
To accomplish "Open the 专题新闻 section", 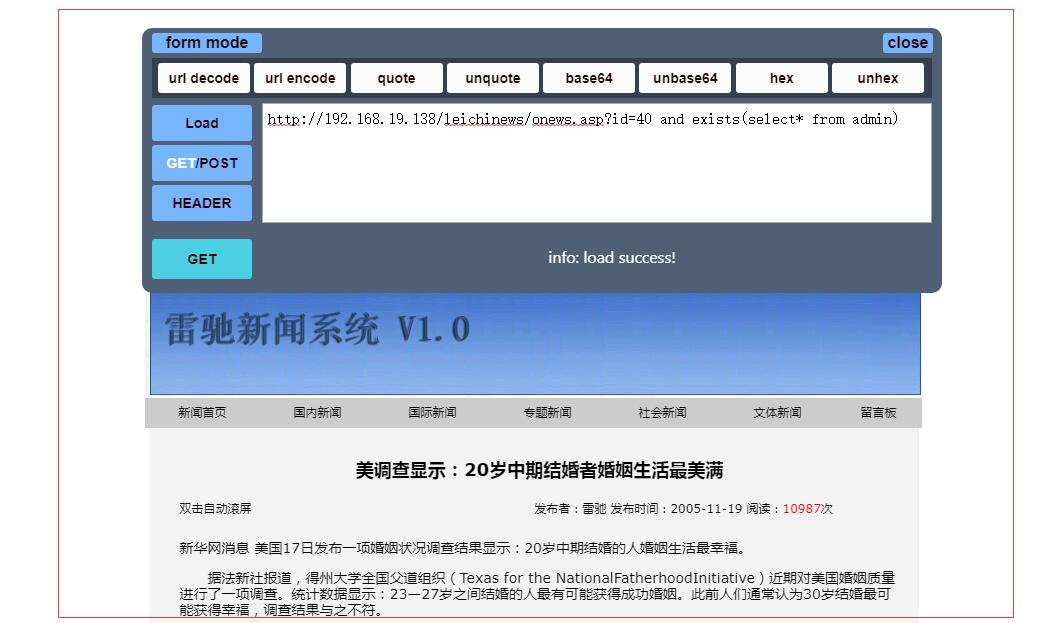I will [x=547, y=413].
